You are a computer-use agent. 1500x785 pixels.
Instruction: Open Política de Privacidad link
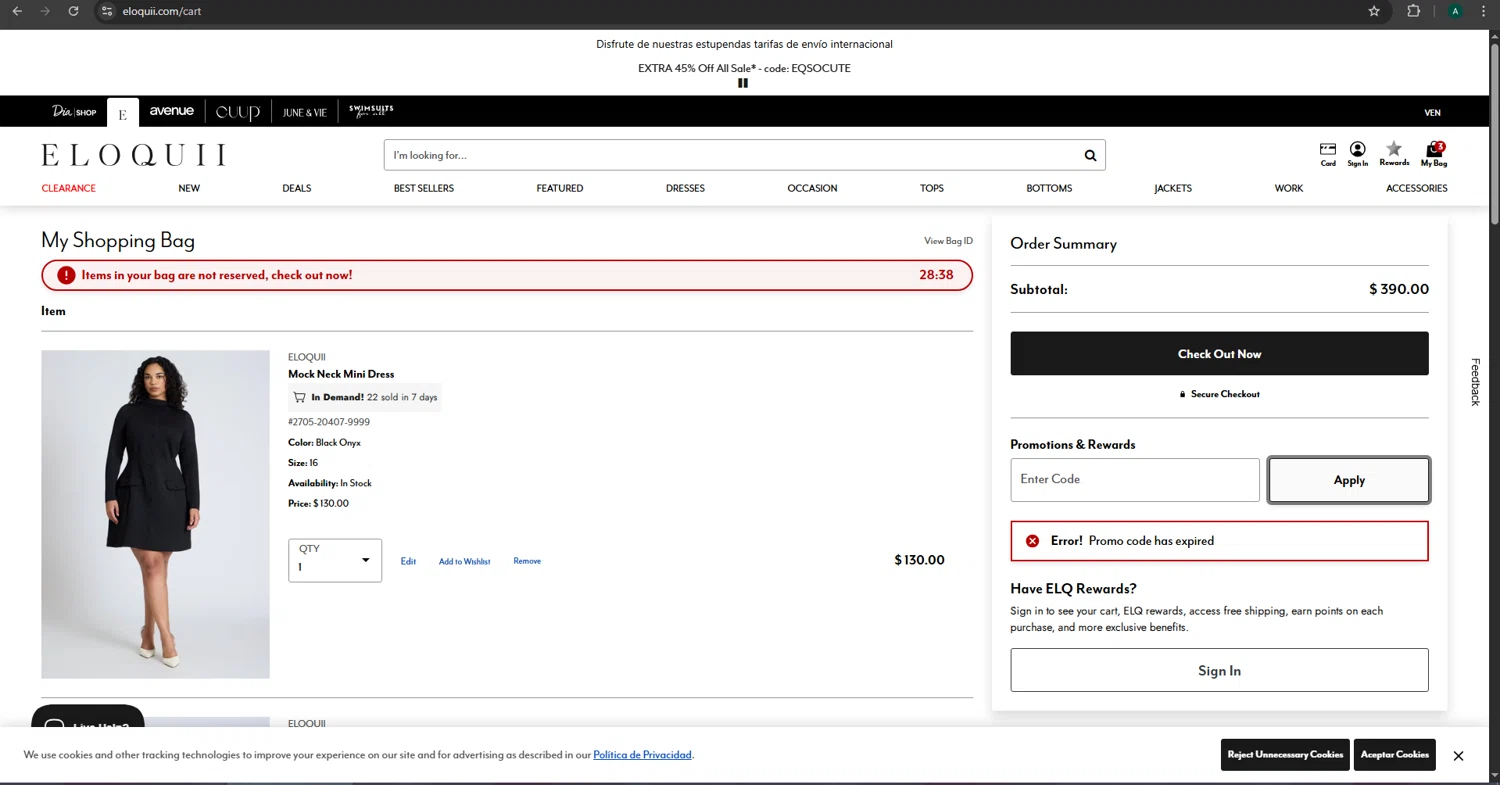pyautogui.click(x=642, y=755)
